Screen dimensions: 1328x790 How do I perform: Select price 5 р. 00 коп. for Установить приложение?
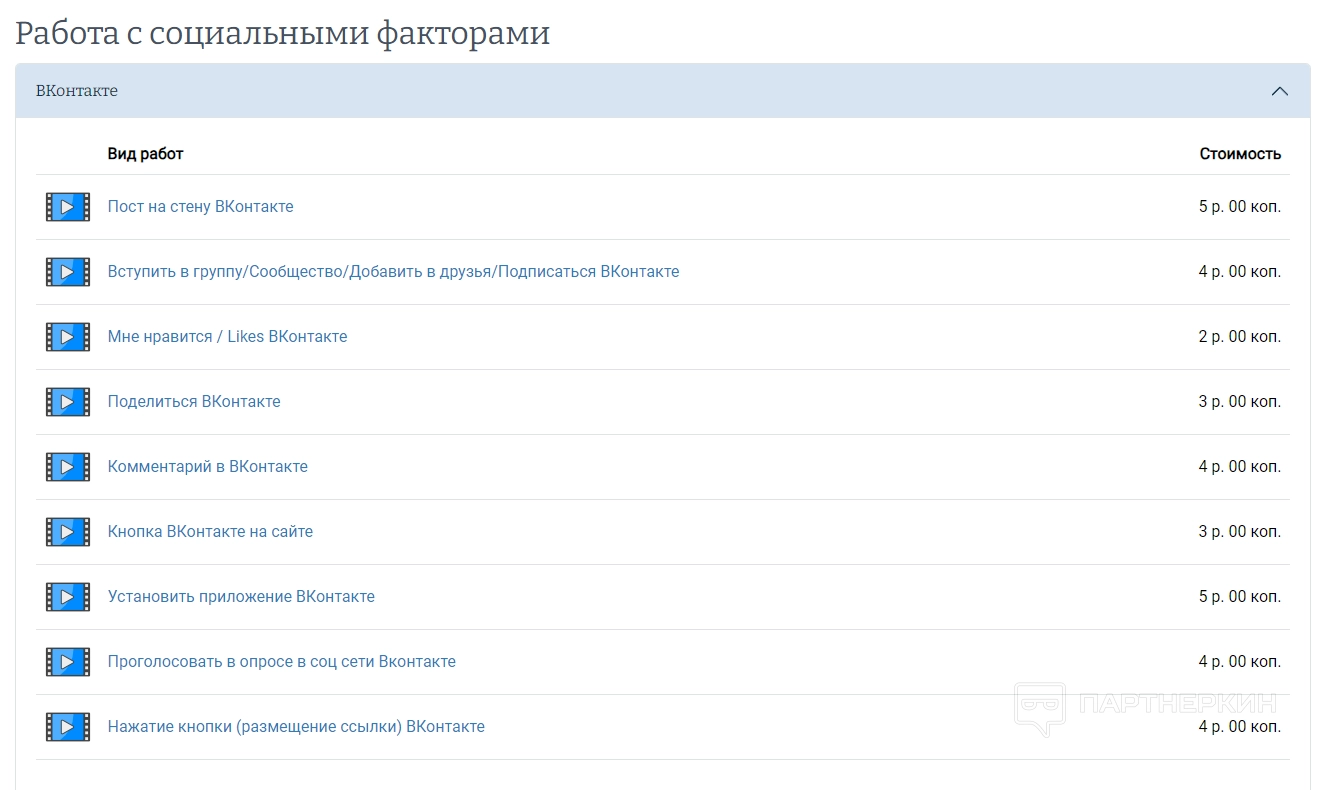pyautogui.click(x=1240, y=597)
